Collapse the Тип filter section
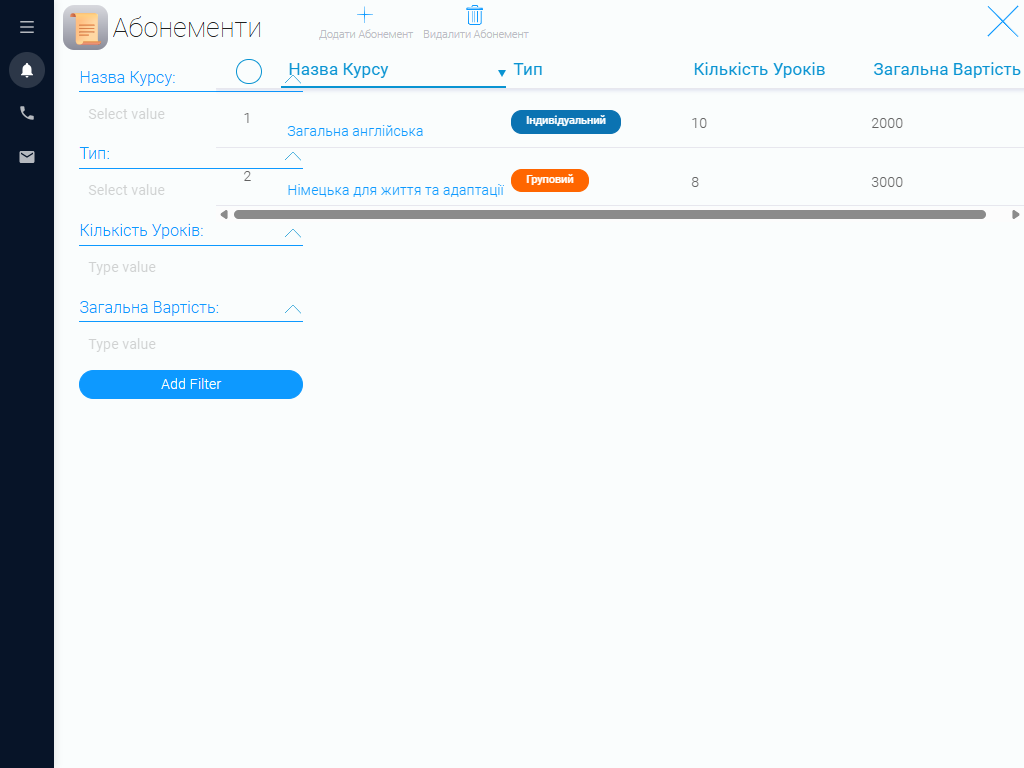 click(x=293, y=156)
